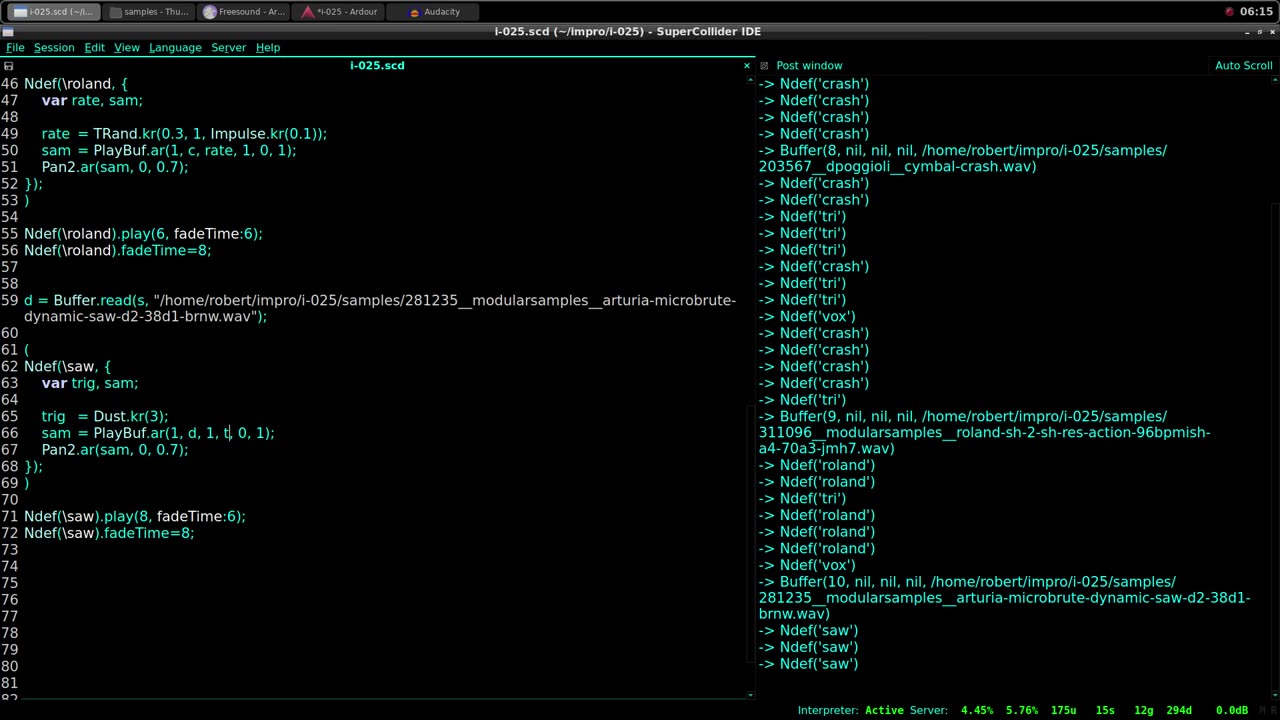Open the Edit menu

pyautogui.click(x=94, y=47)
